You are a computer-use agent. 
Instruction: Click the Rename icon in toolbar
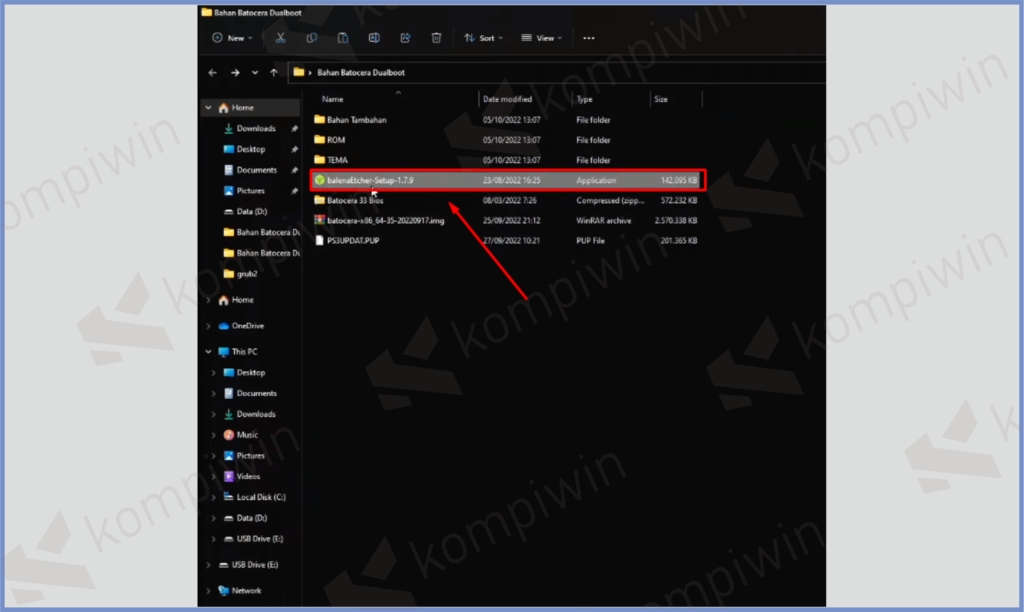coord(374,38)
